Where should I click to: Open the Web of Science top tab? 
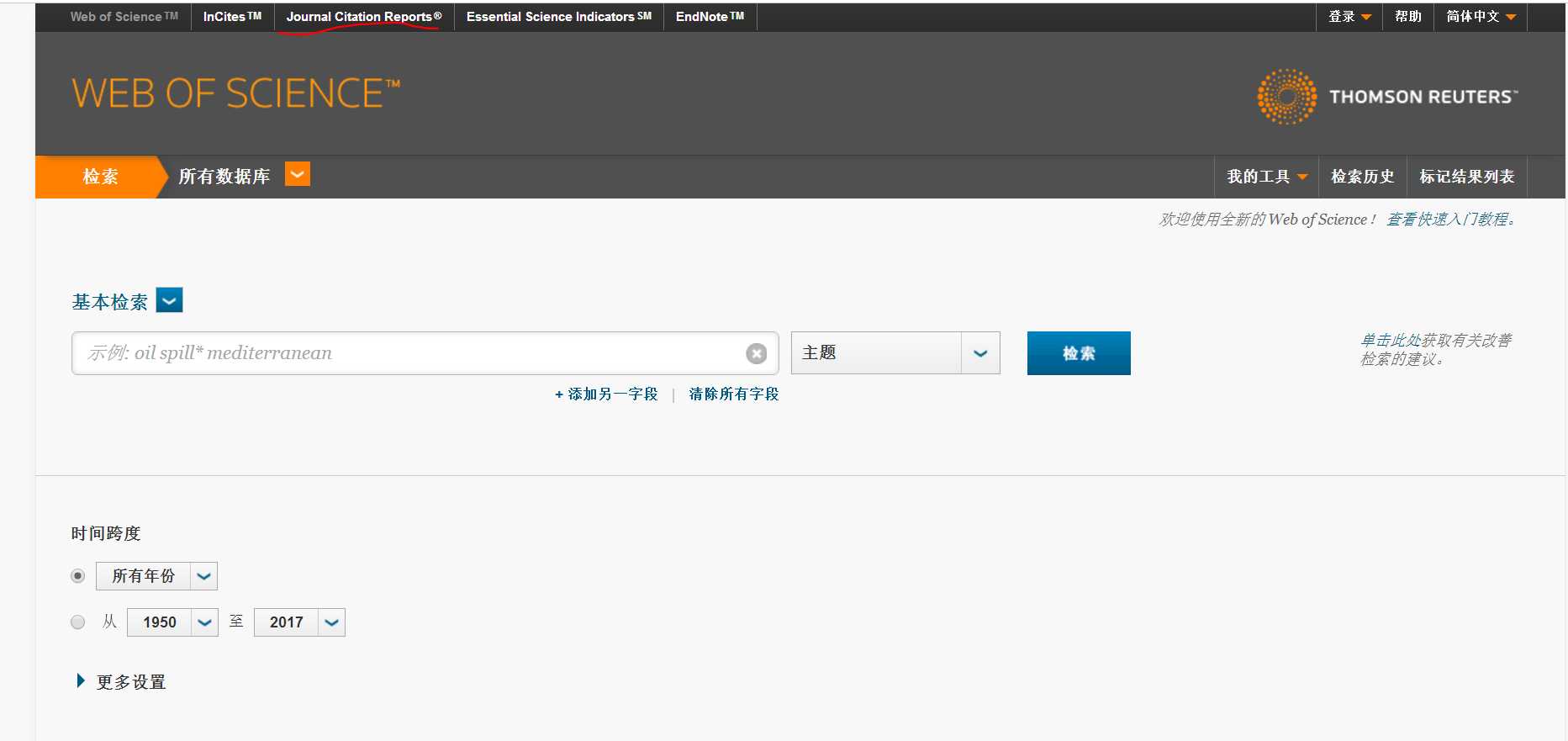[124, 17]
